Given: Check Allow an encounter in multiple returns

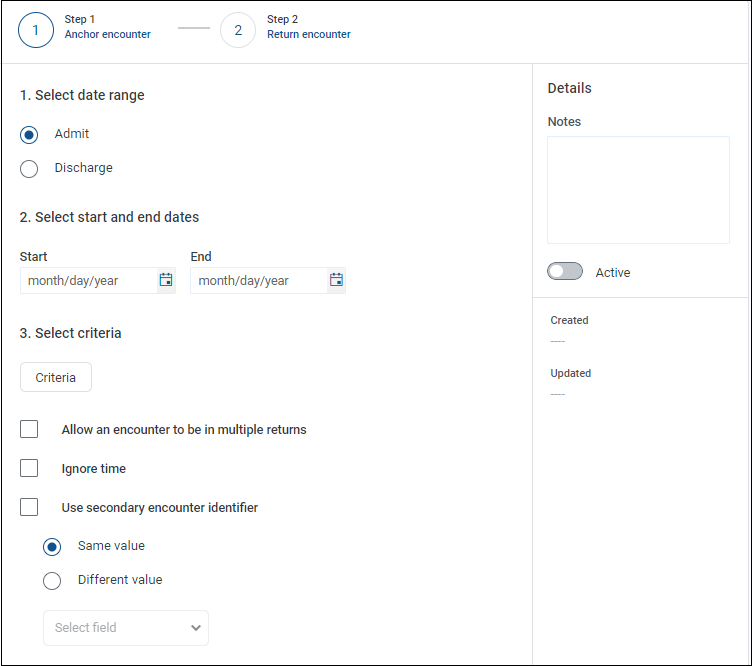Looking at the screenshot, I should 29,429.
